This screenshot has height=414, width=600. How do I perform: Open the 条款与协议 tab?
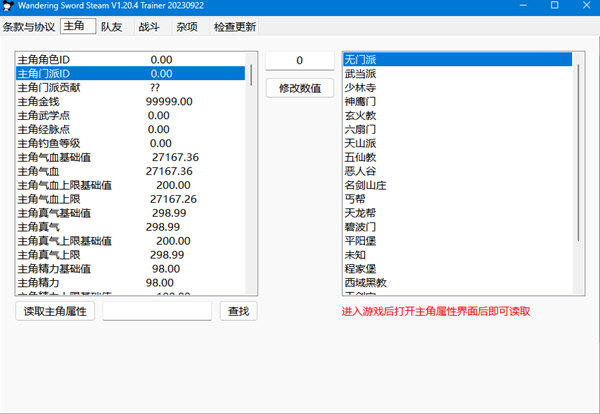(x=29, y=27)
